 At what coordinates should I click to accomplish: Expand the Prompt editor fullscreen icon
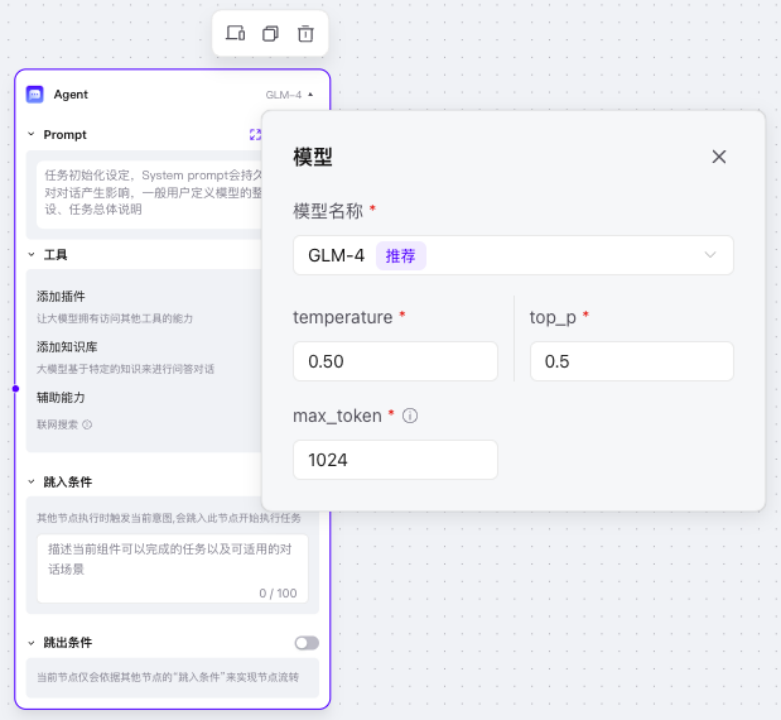(255, 134)
